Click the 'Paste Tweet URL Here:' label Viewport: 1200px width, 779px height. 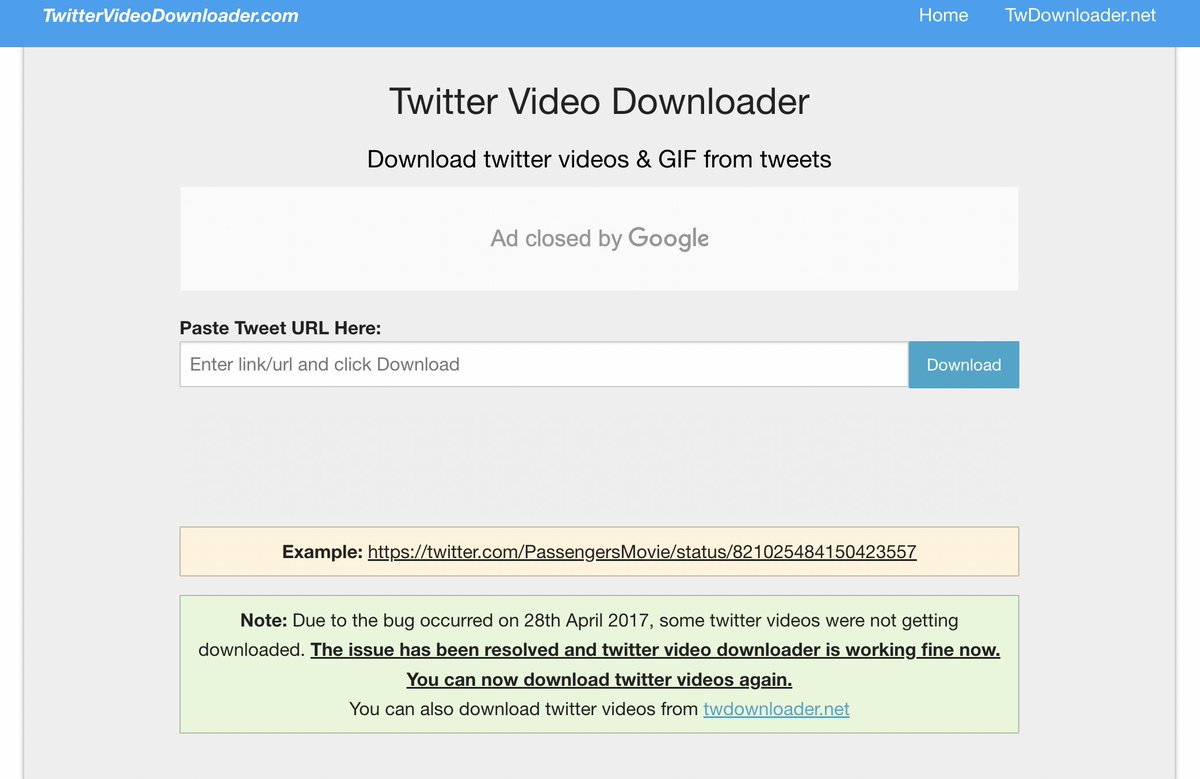point(280,328)
